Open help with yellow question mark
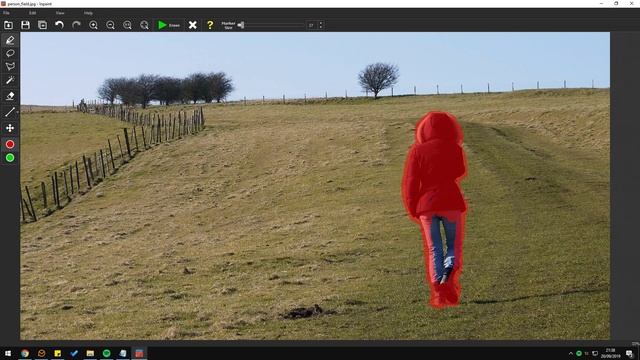Screen dimensions: 640x360 point(210,25)
